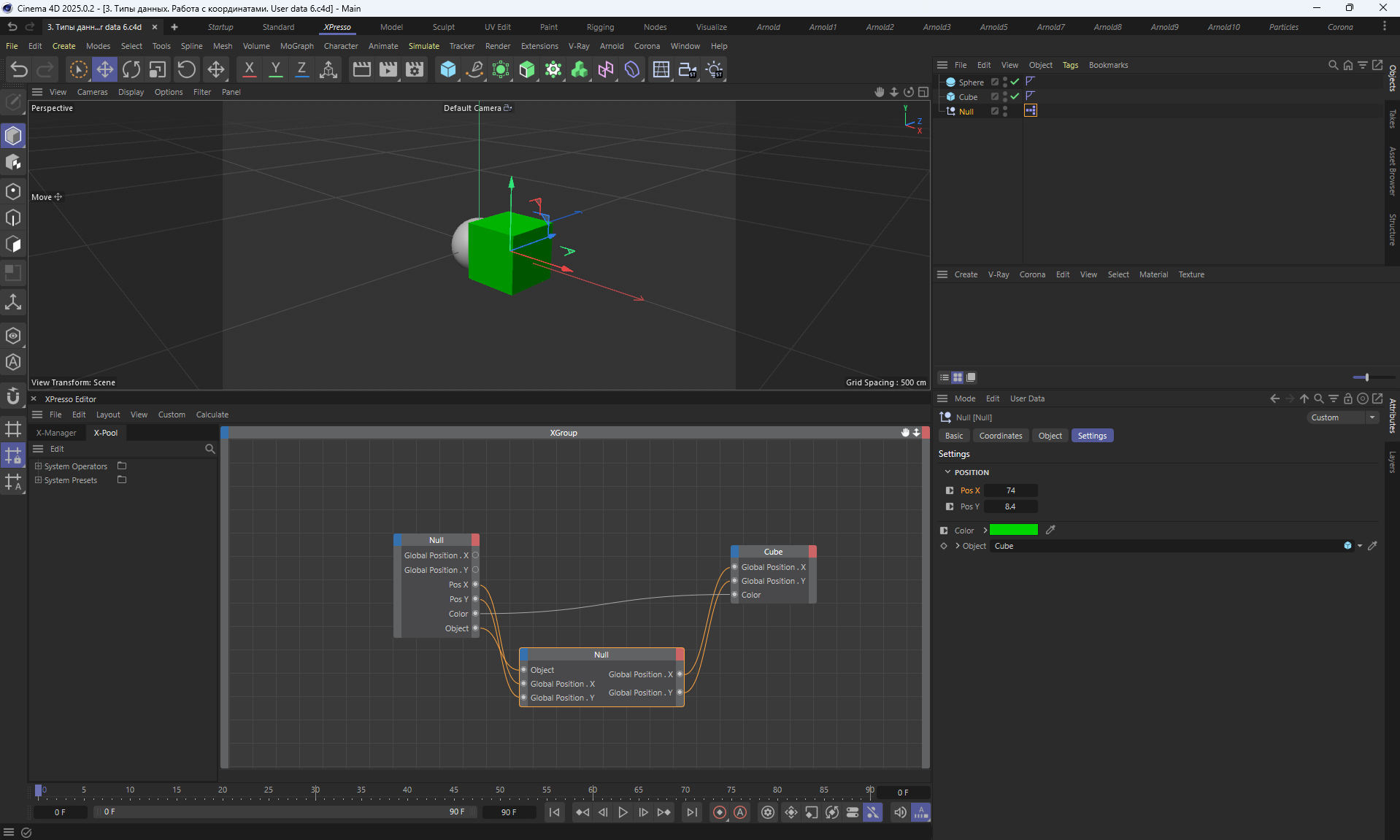Open the object link dropdown arrow
Screen dimensions: 1400x840
[x=1359, y=546]
